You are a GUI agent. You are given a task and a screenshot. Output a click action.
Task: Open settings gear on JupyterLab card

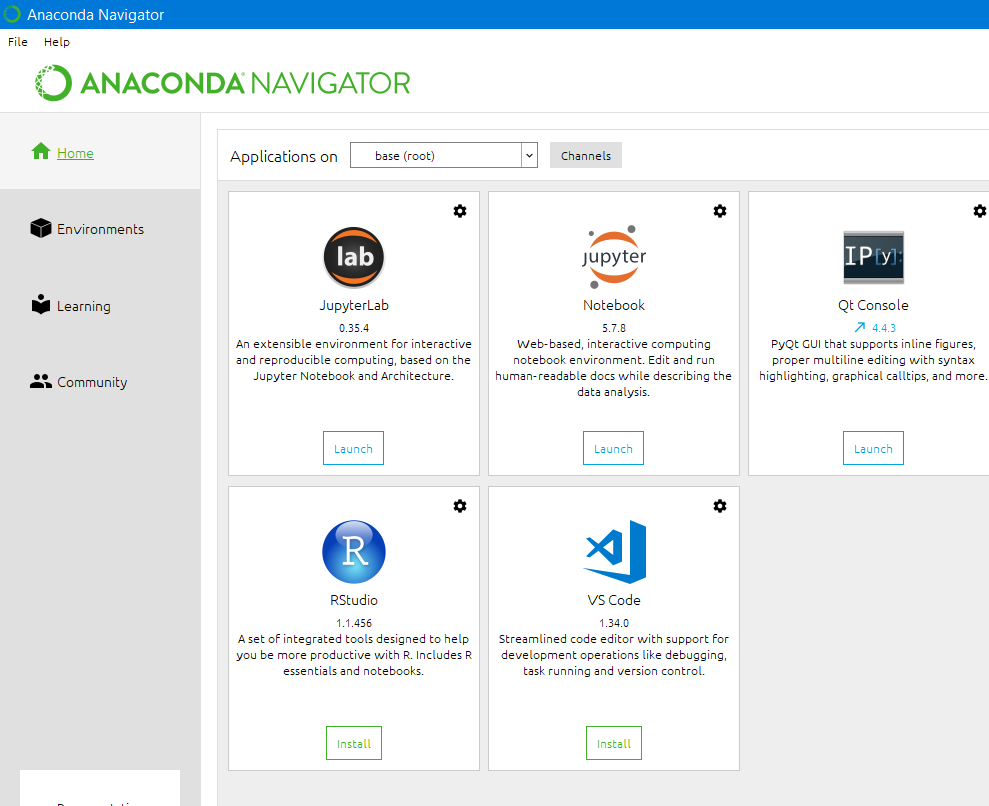coord(460,211)
